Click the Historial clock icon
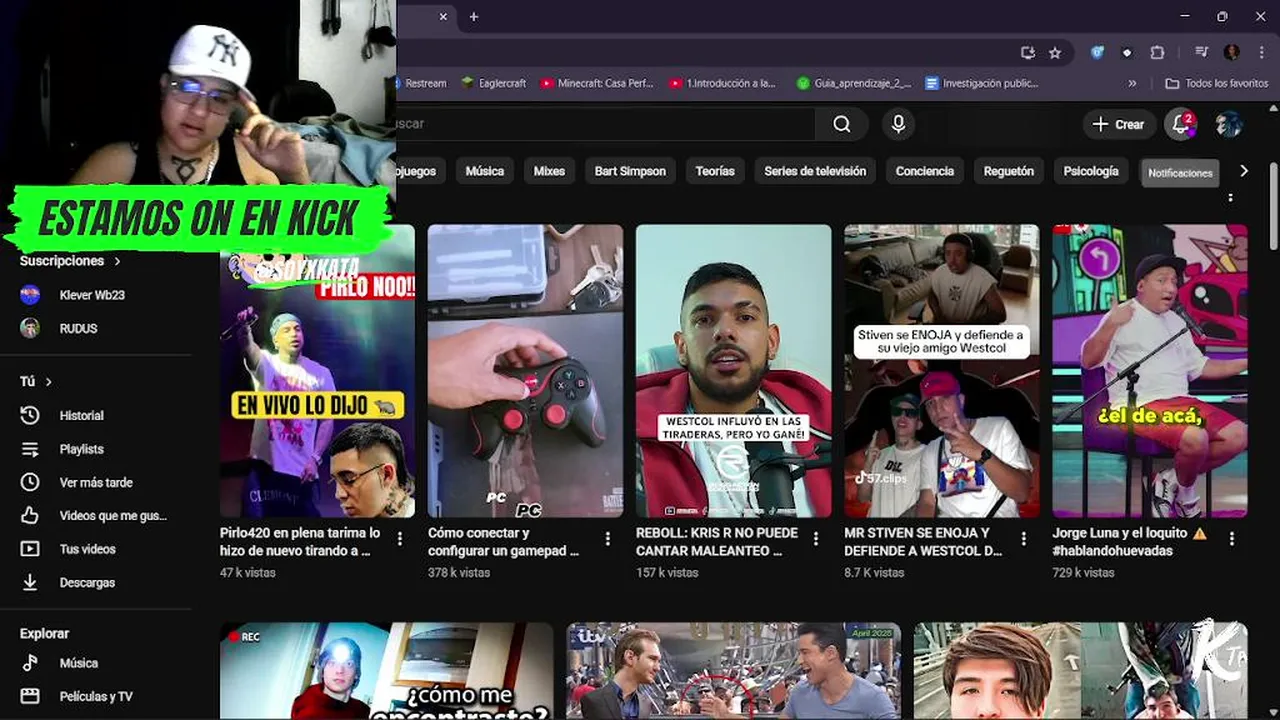The height and width of the screenshot is (720, 1280). pos(30,415)
